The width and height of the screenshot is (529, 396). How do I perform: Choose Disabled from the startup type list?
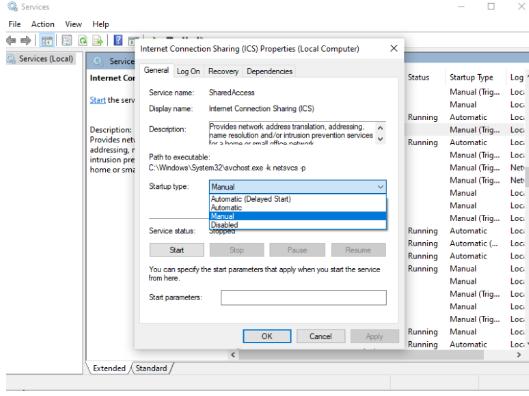point(298,225)
